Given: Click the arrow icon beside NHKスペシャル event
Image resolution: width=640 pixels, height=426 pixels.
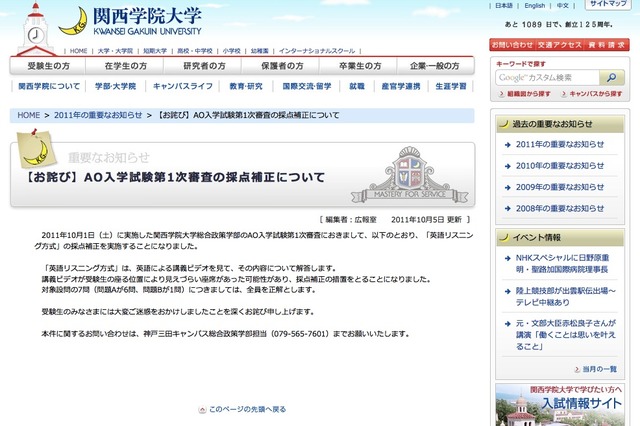Looking at the screenshot, I should (x=508, y=258).
